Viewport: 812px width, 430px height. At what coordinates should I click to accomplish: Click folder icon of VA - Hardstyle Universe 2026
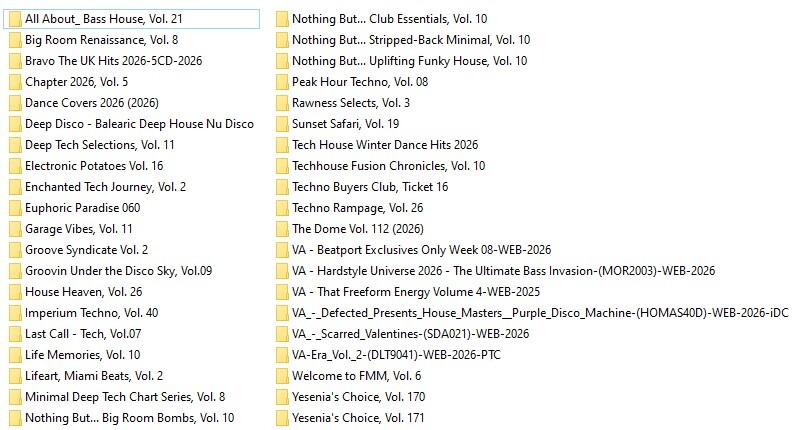coord(282,271)
